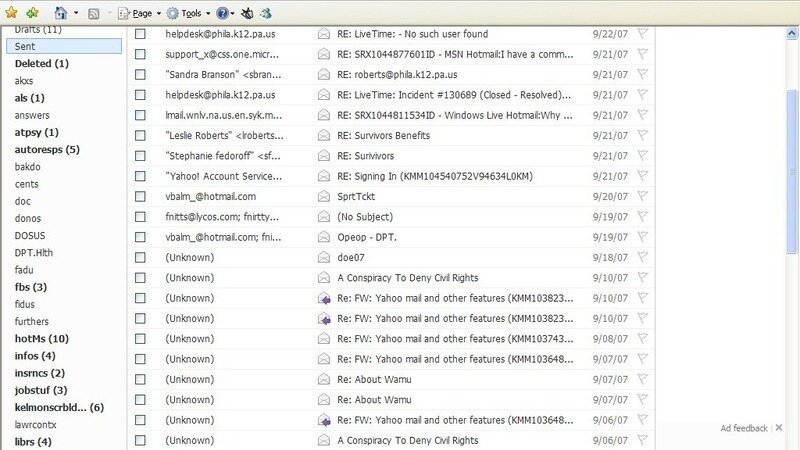The image size is (800, 450).
Task: Open the Home button dropdown arrow
Action: point(76,14)
